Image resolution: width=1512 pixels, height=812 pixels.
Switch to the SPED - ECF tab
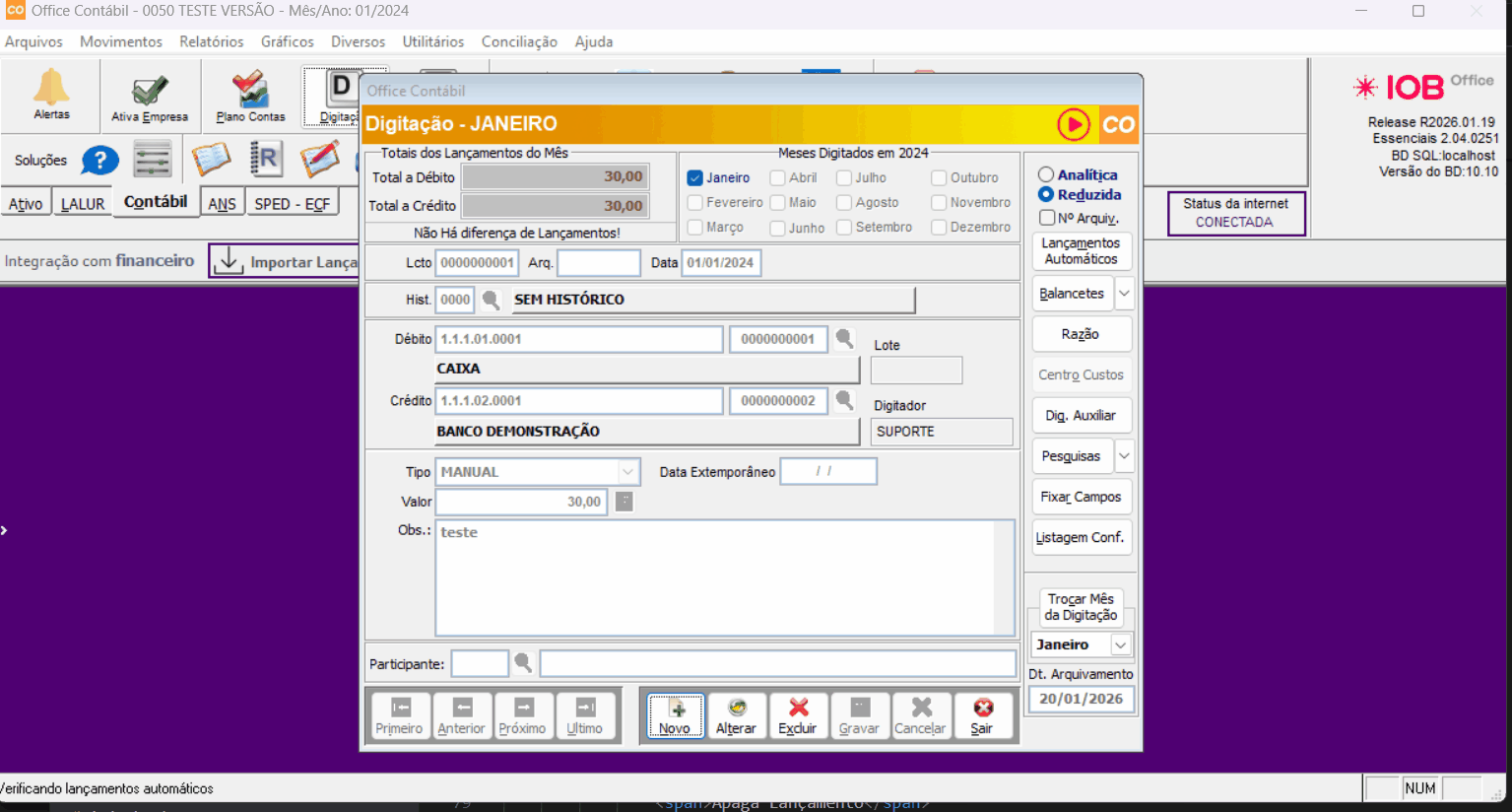292,204
